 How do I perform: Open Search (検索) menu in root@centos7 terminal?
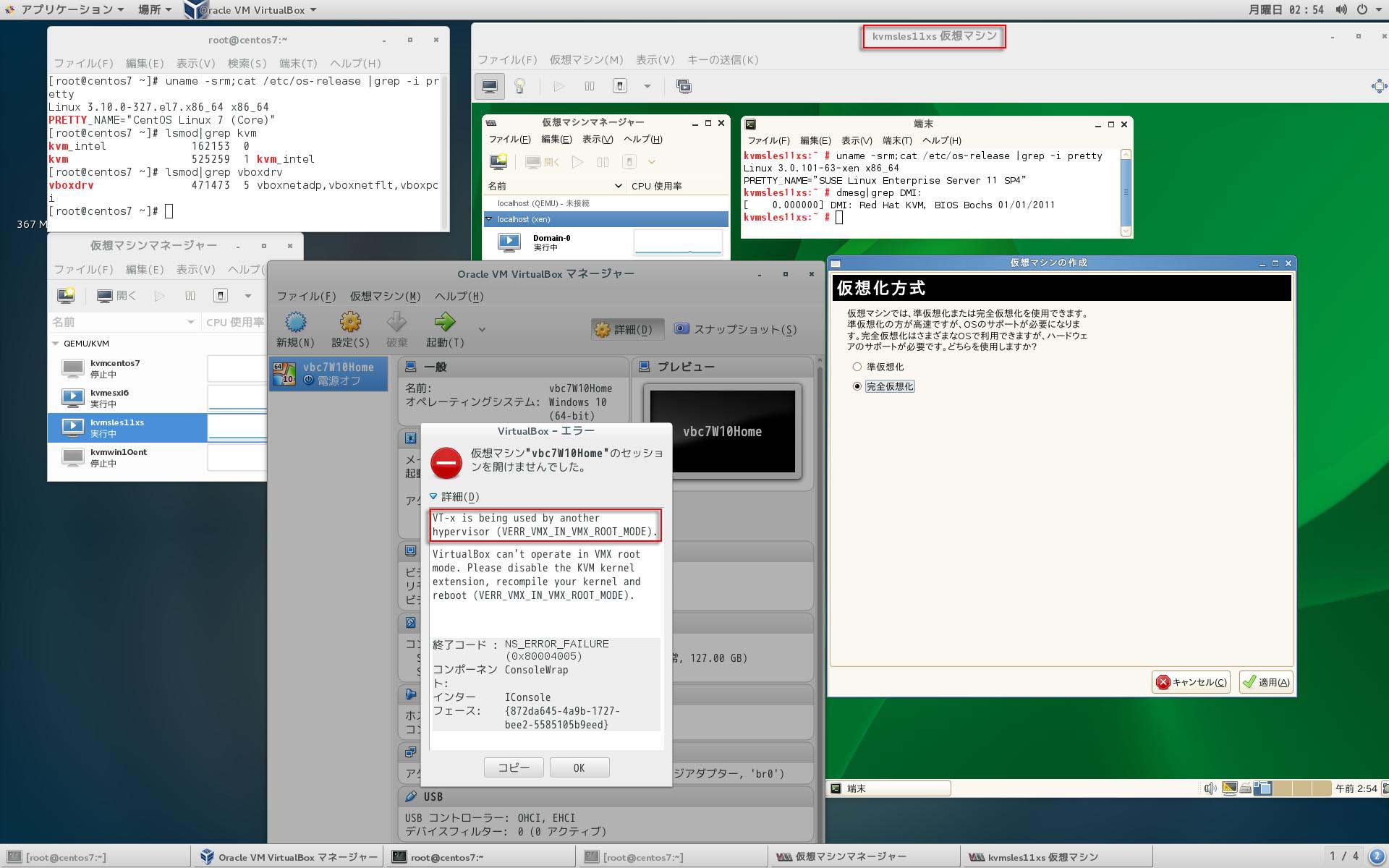tap(247, 64)
